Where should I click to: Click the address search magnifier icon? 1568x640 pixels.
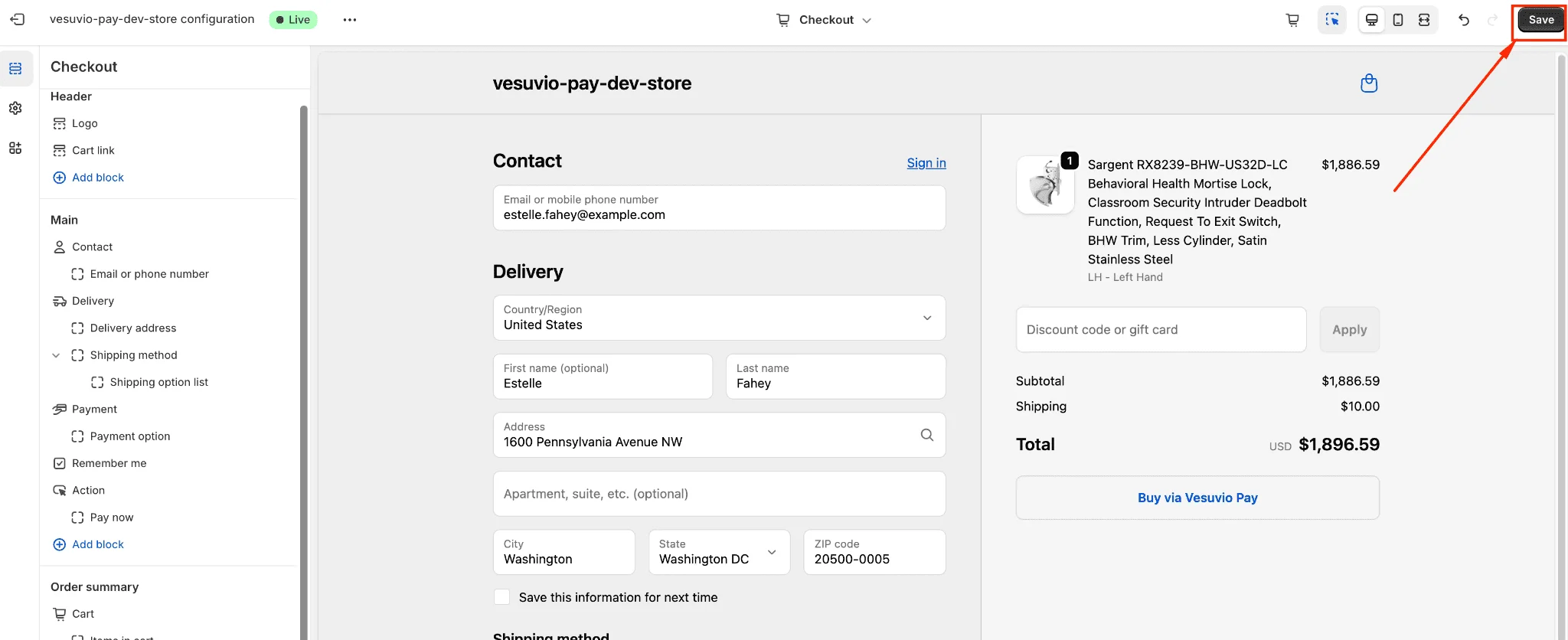click(926, 435)
